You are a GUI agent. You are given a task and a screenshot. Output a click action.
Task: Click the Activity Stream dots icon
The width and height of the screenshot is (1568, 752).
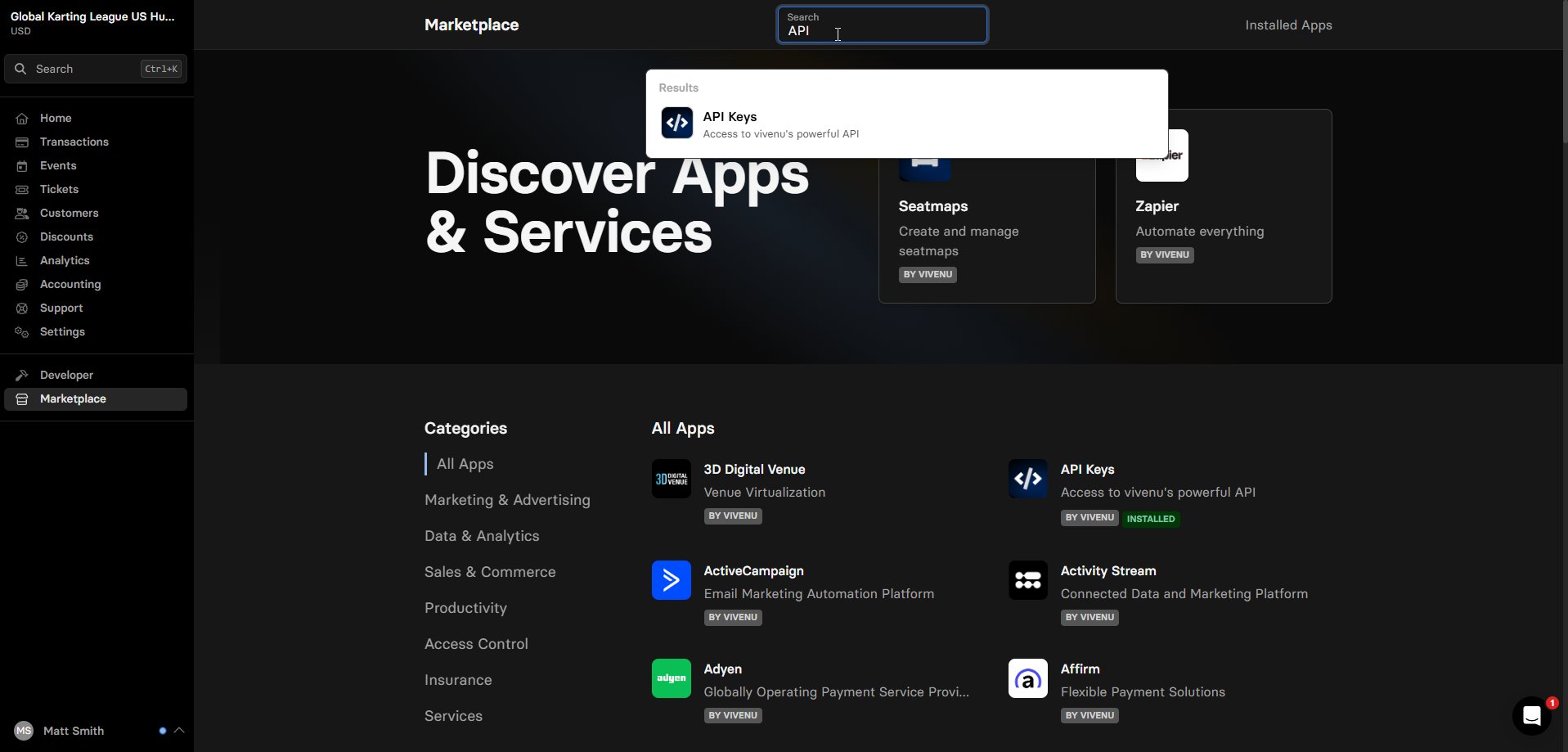point(1028,580)
